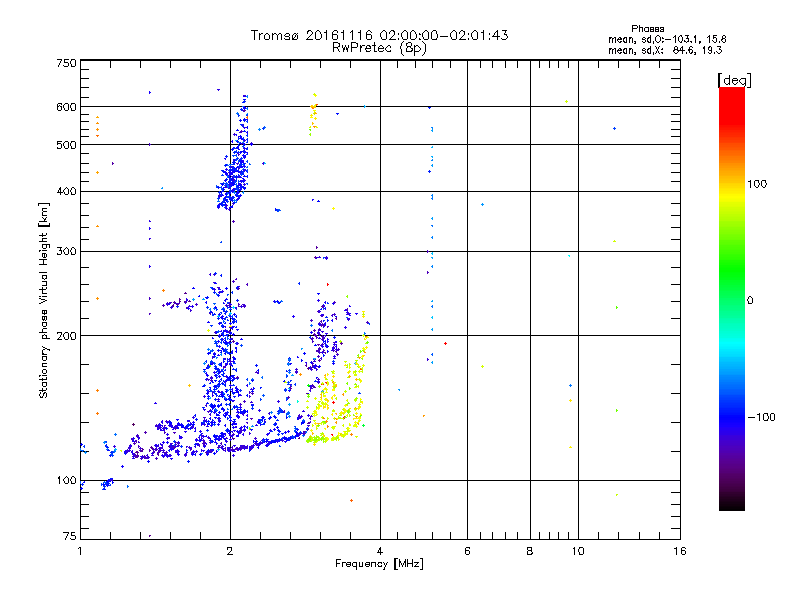Click the 'Frequency [MHz]' axis label
The image size is (800, 600).
click(379, 564)
